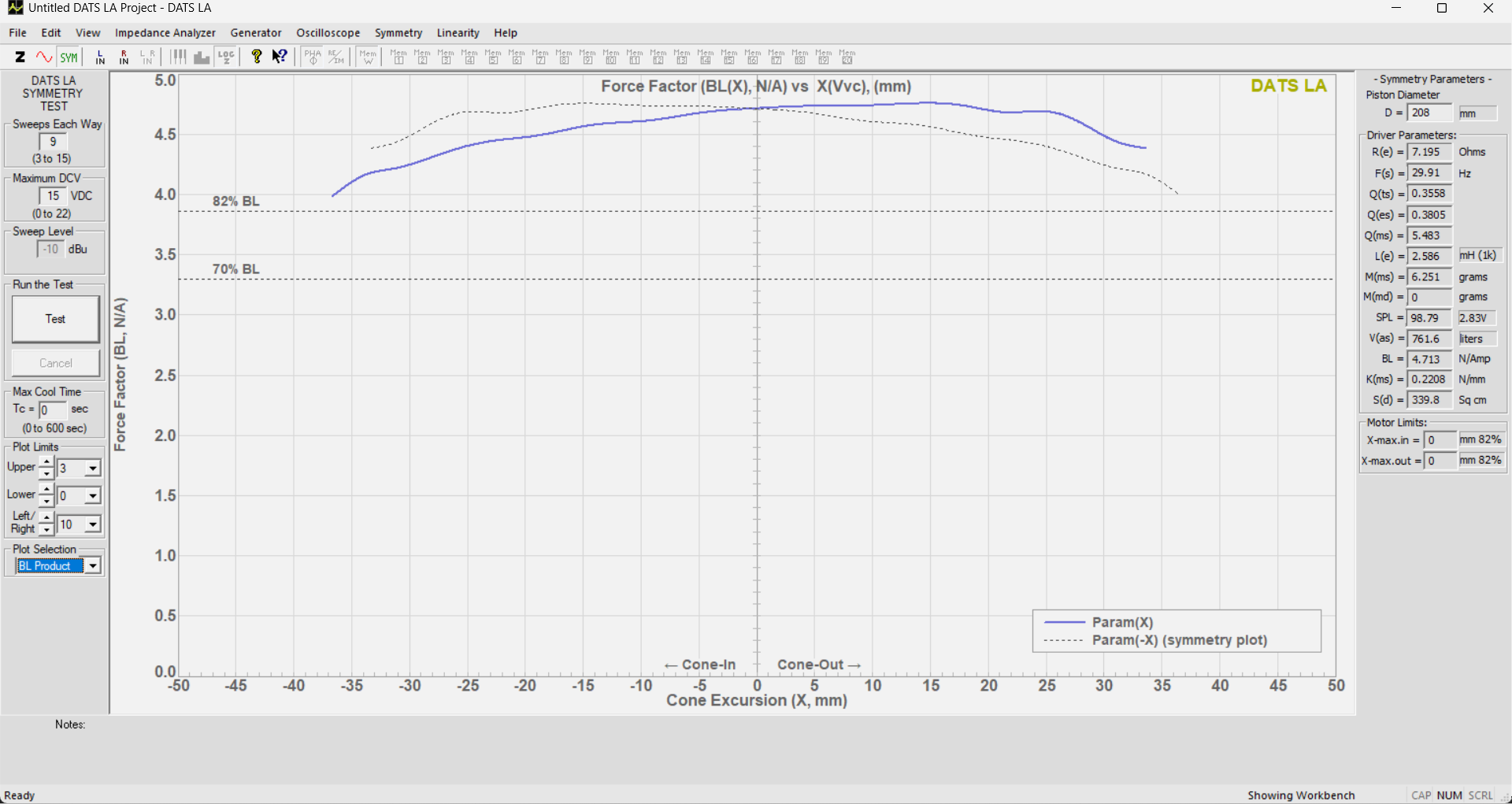
Task: Select the Z impedance analyzer icon
Action: (20, 57)
